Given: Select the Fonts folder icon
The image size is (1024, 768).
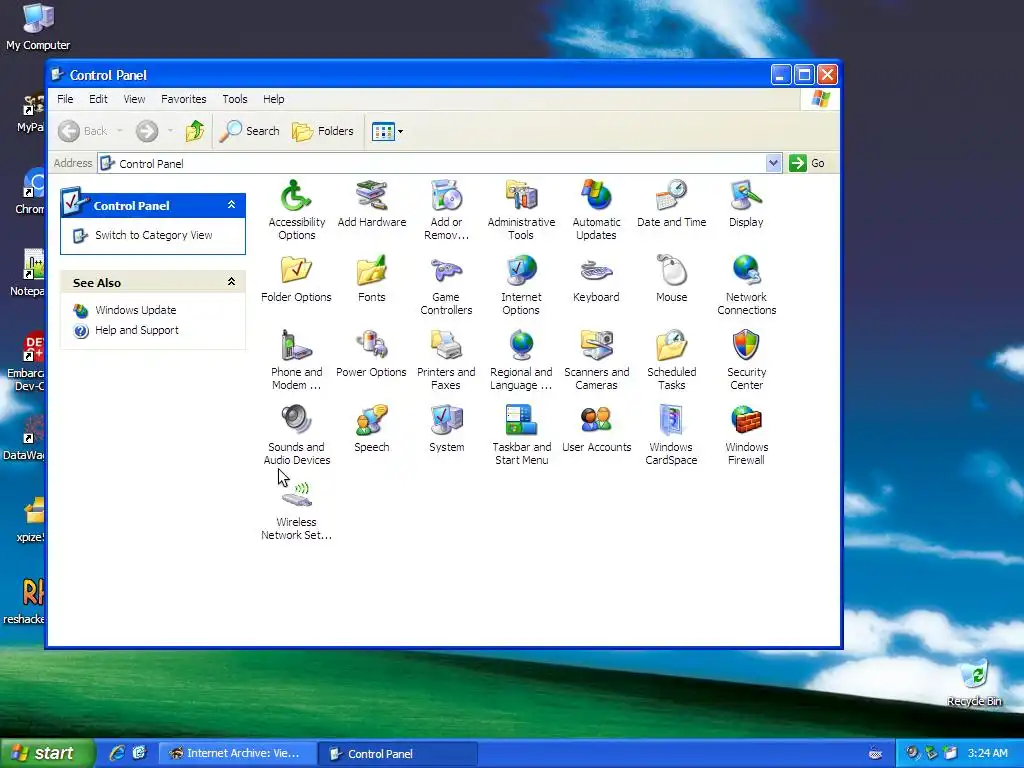Looking at the screenshot, I should tap(372, 270).
